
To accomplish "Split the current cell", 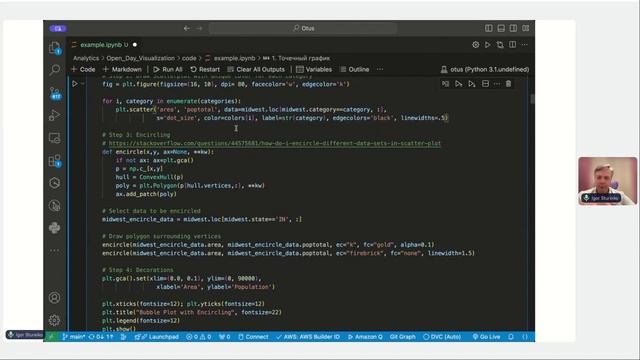I will [485, 84].
